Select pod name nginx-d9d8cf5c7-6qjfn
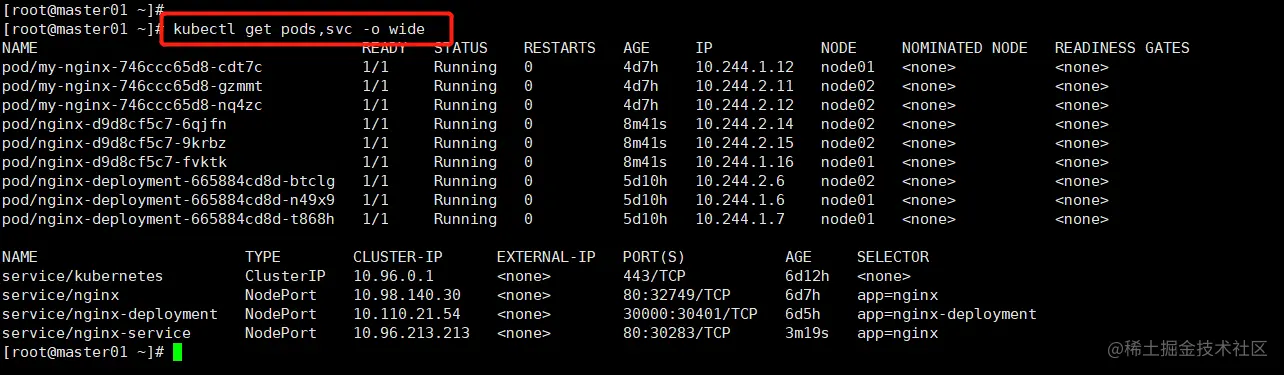The image size is (1284, 375). tap(115, 124)
